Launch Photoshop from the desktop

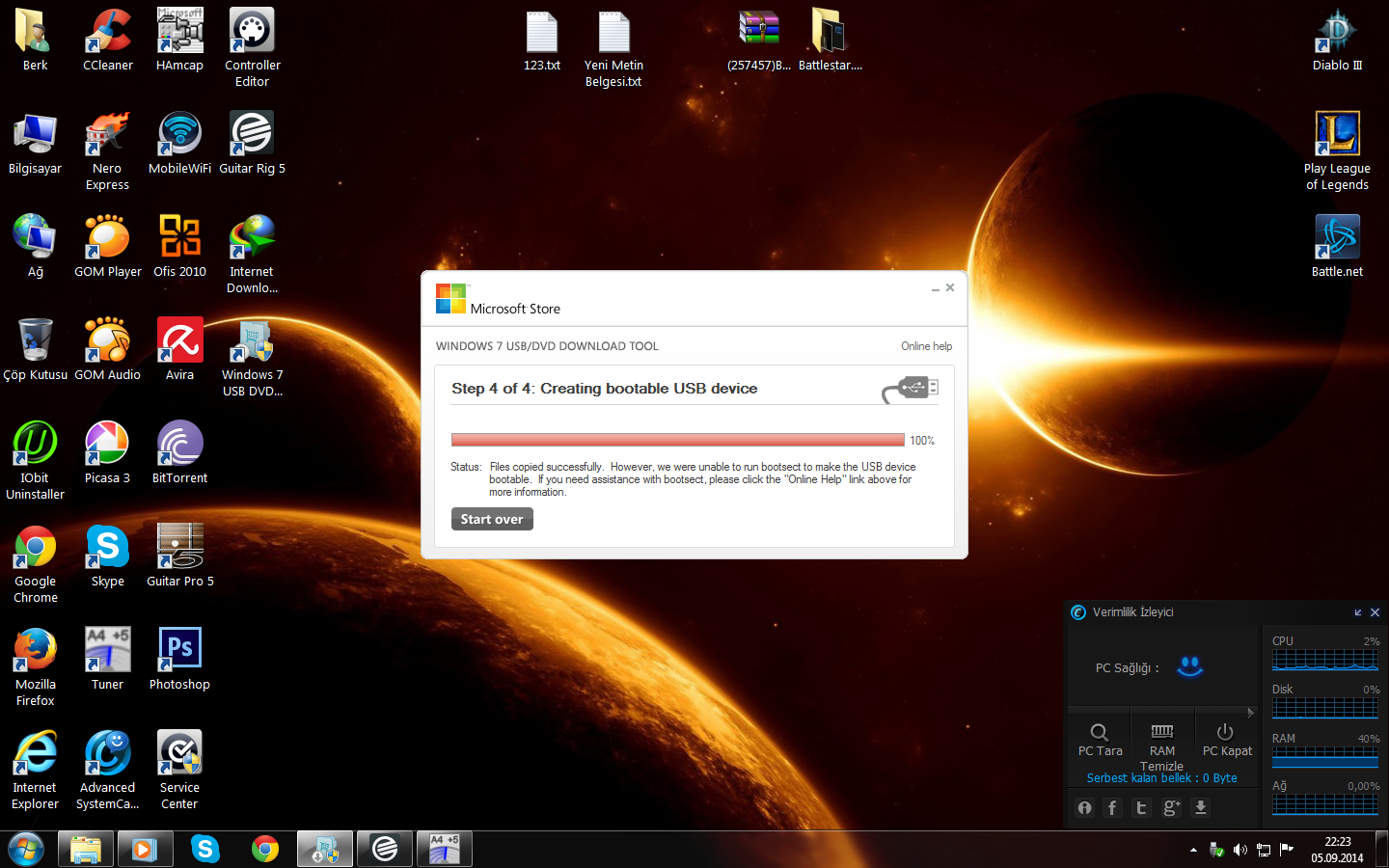coord(179,659)
